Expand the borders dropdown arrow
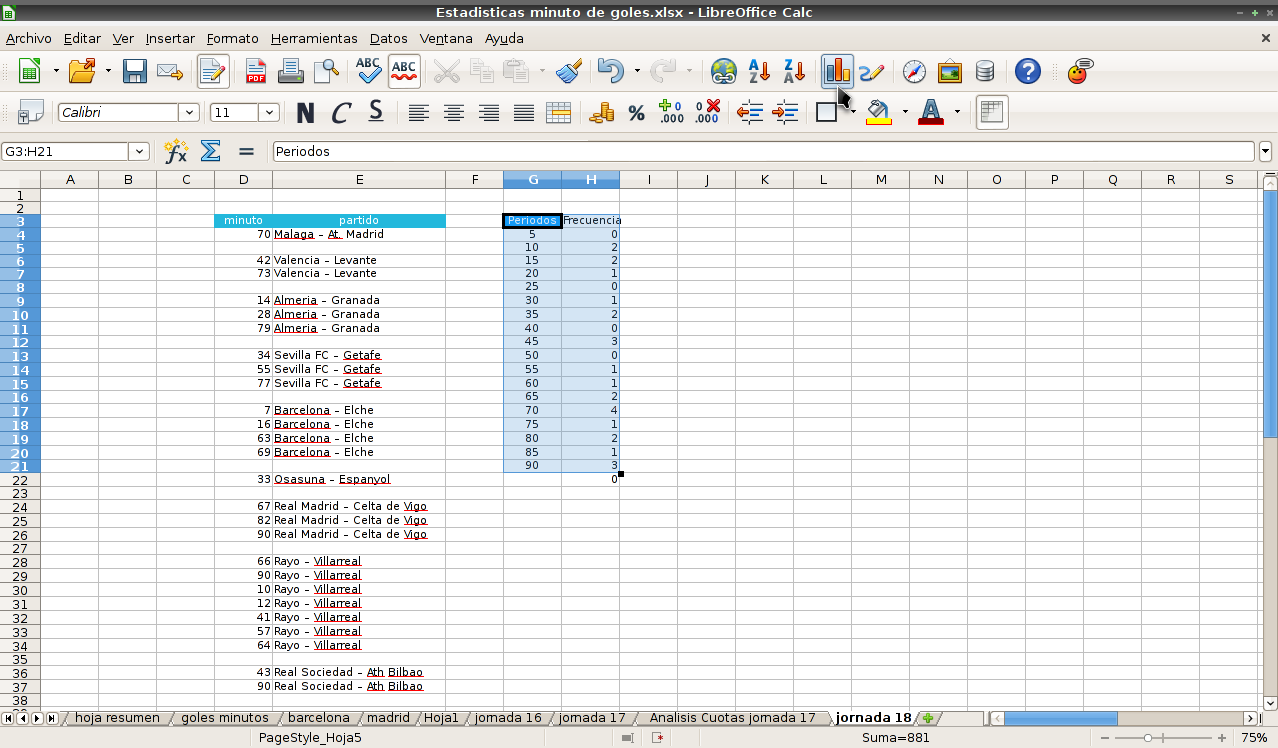The width and height of the screenshot is (1278, 748). pos(853,112)
